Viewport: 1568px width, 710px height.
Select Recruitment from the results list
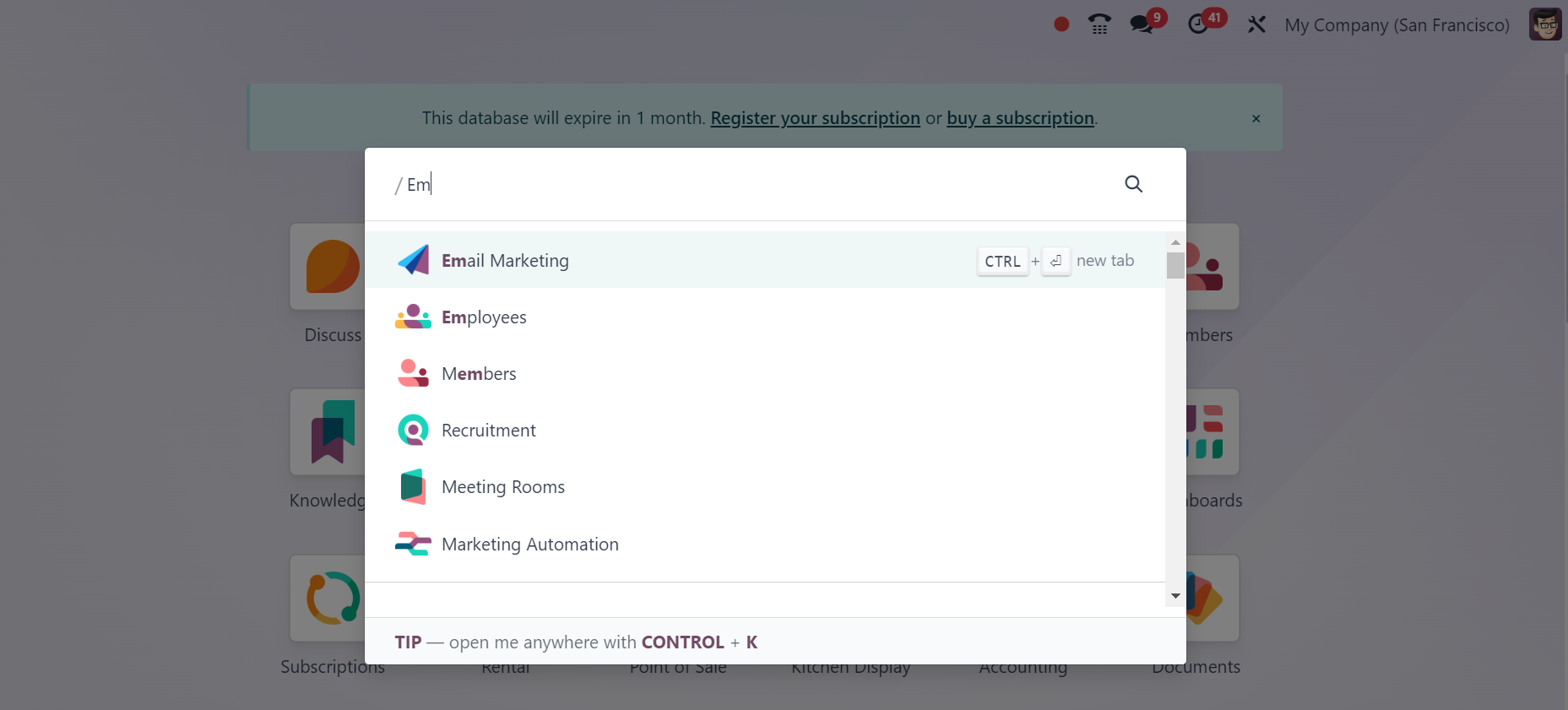765,430
